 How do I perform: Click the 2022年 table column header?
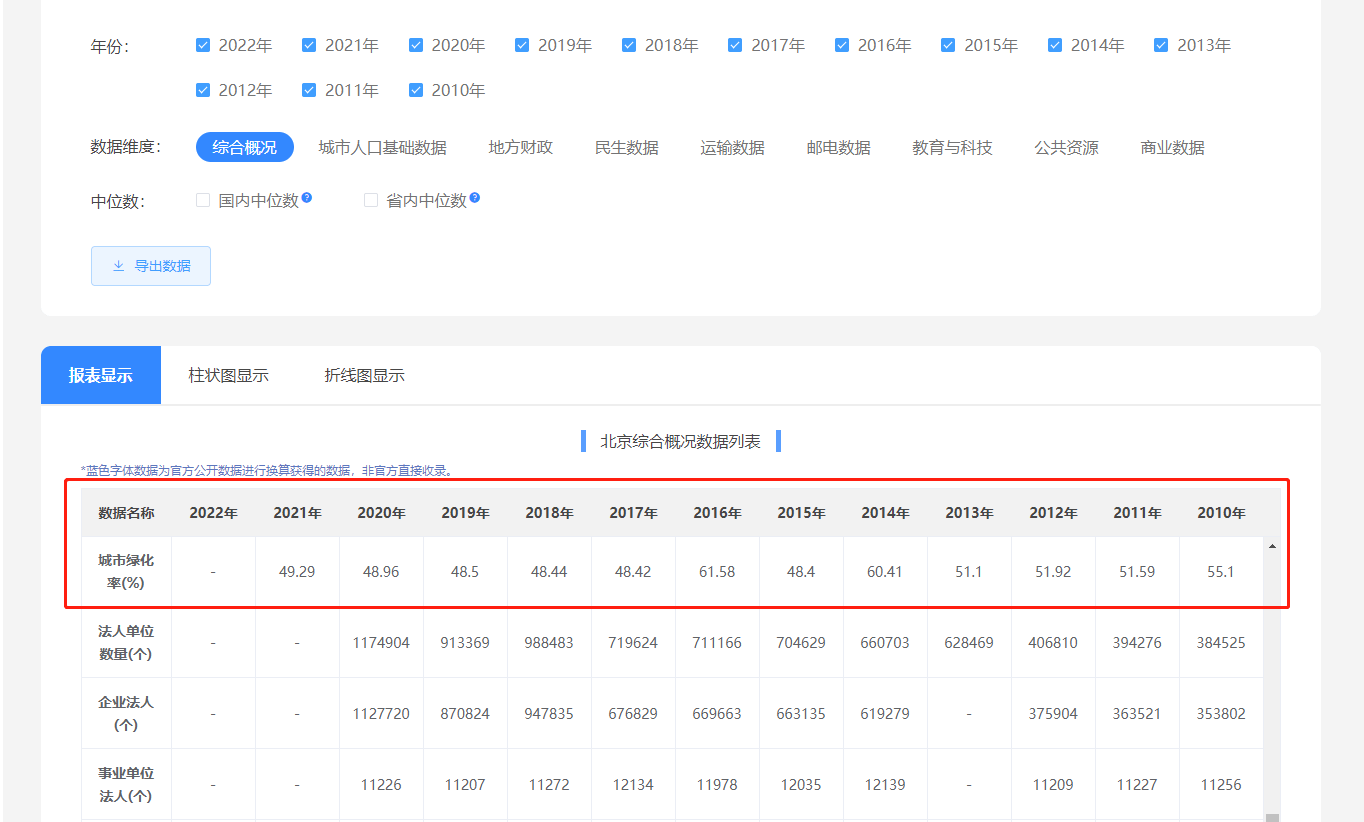tap(214, 513)
